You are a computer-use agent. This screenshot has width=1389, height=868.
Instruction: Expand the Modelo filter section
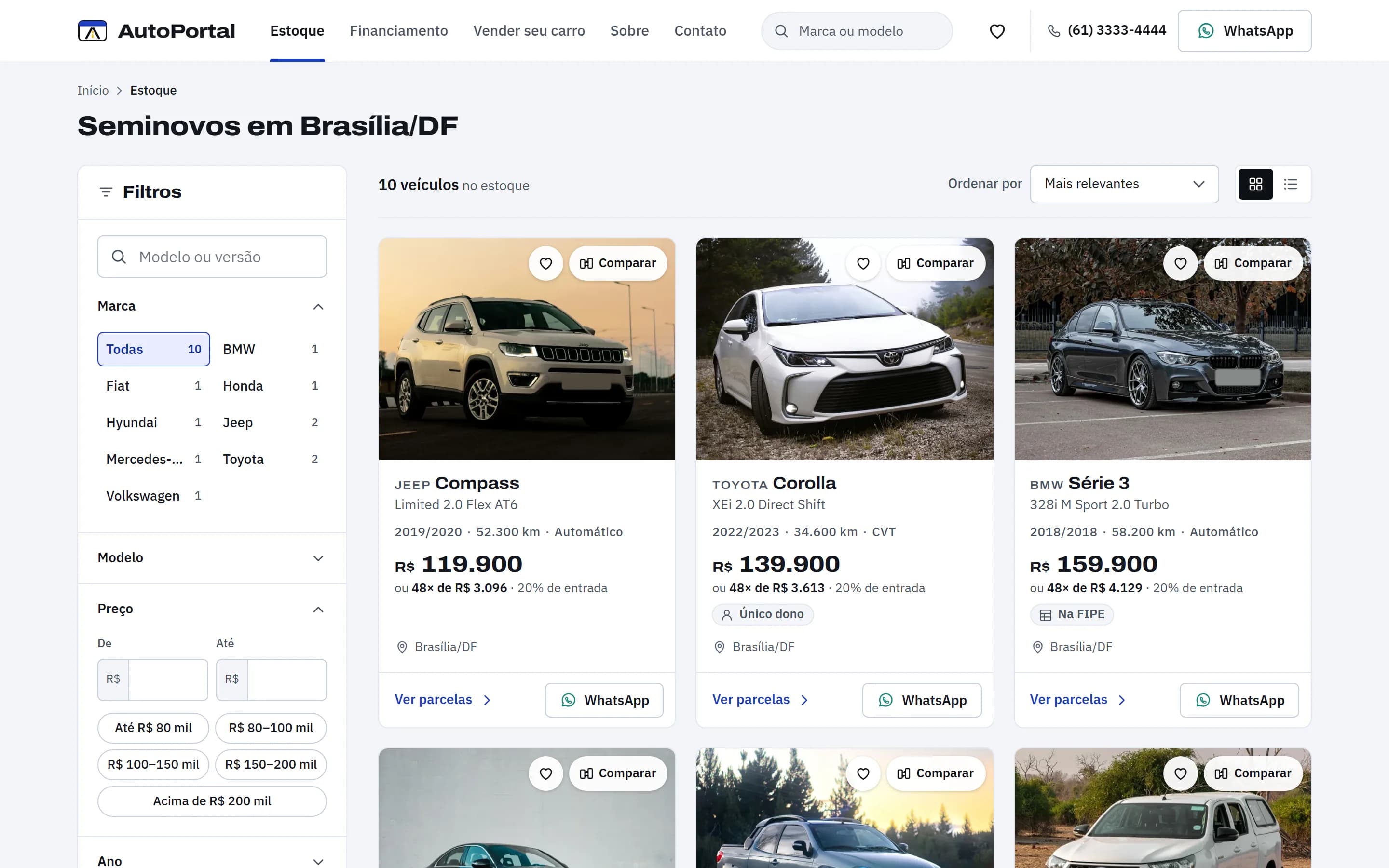tap(212, 558)
